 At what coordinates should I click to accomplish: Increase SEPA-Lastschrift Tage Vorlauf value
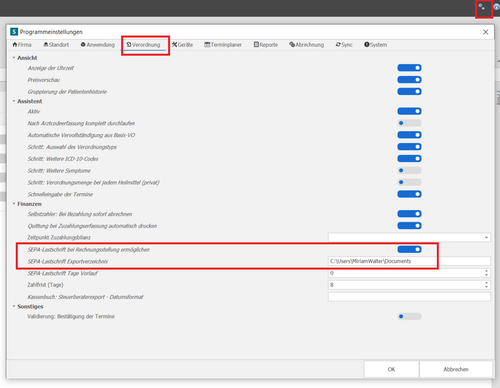point(486,271)
